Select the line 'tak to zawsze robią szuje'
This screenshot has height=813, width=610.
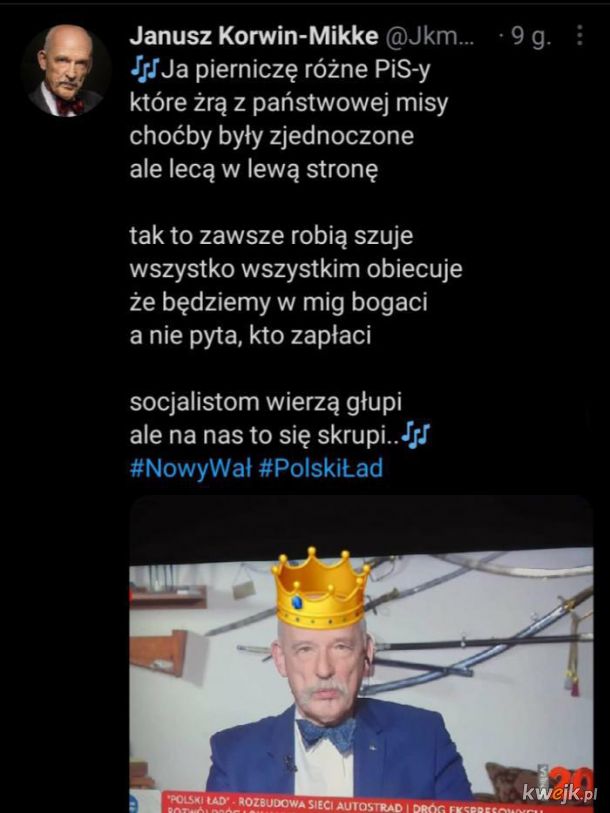pyautogui.click(x=271, y=236)
